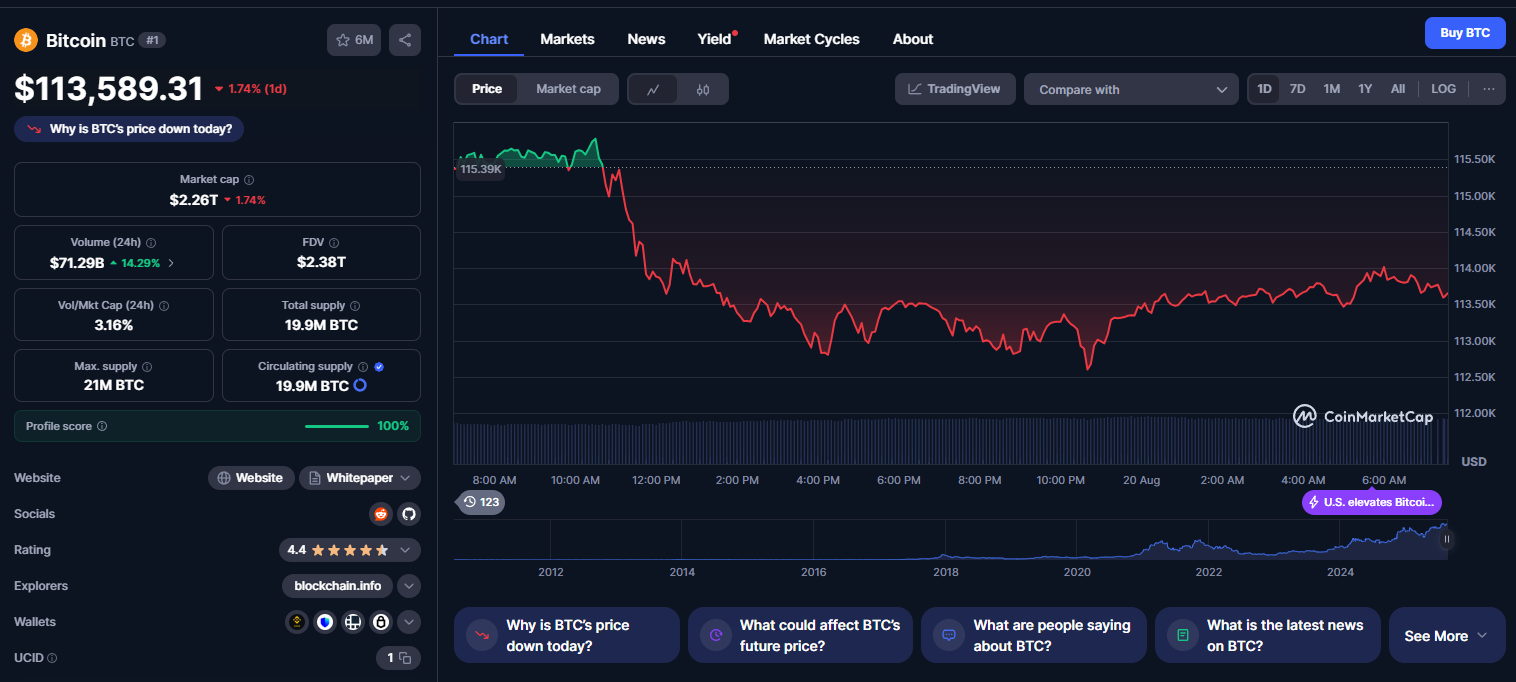Click the first wallet icon
The height and width of the screenshot is (682, 1516).
[x=297, y=622]
